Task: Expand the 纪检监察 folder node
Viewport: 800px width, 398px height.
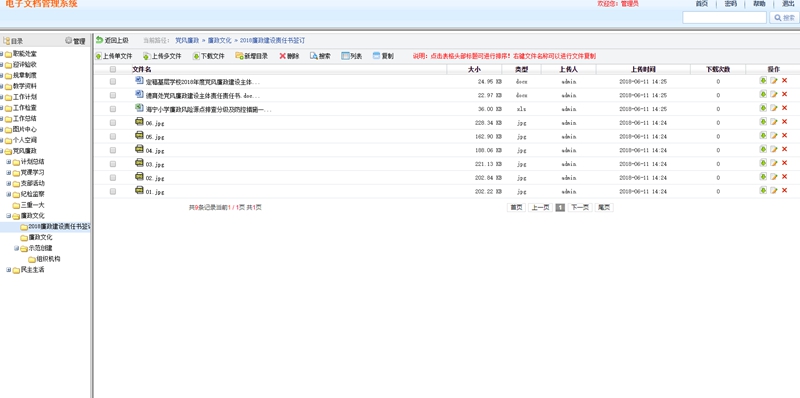Action: pyautogui.click(x=9, y=194)
